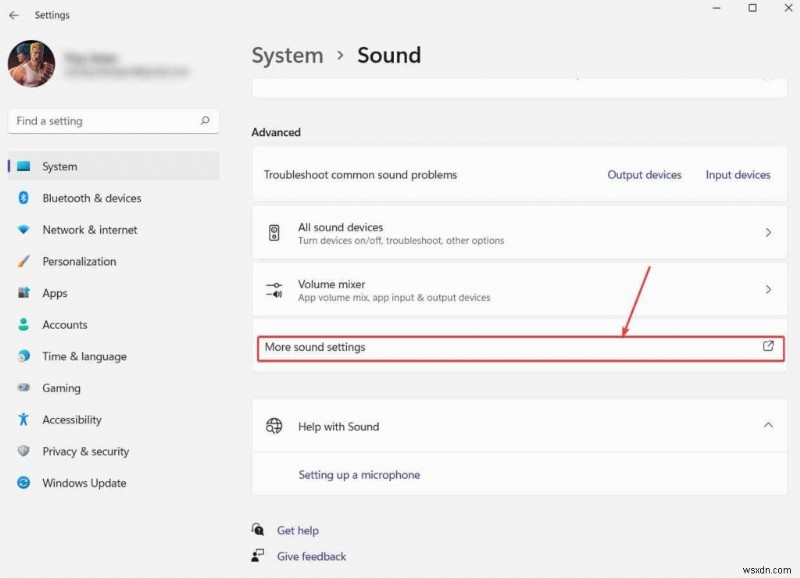Image resolution: width=800 pixels, height=578 pixels.
Task: Click the Find a setting search box
Action: coord(113,120)
